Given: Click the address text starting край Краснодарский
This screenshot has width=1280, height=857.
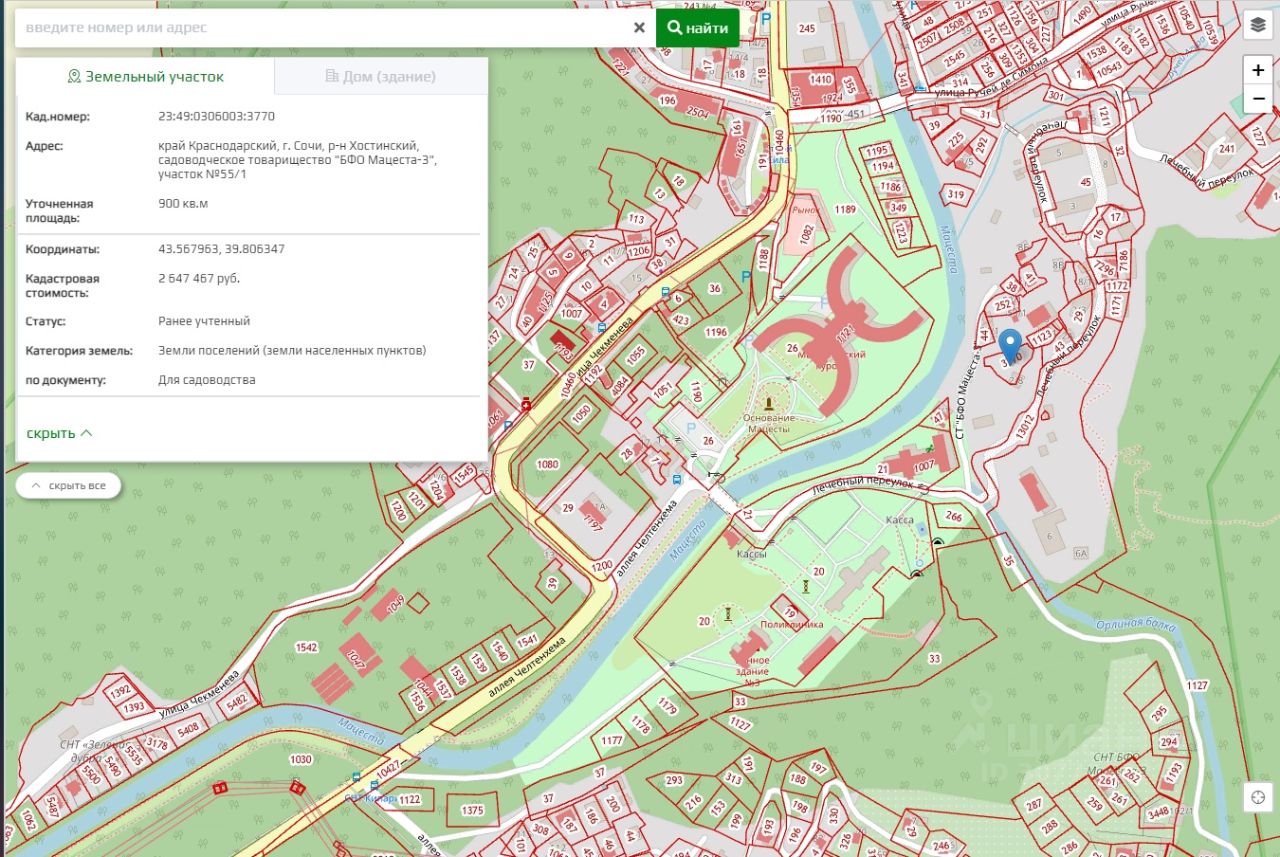Looking at the screenshot, I should [298, 160].
